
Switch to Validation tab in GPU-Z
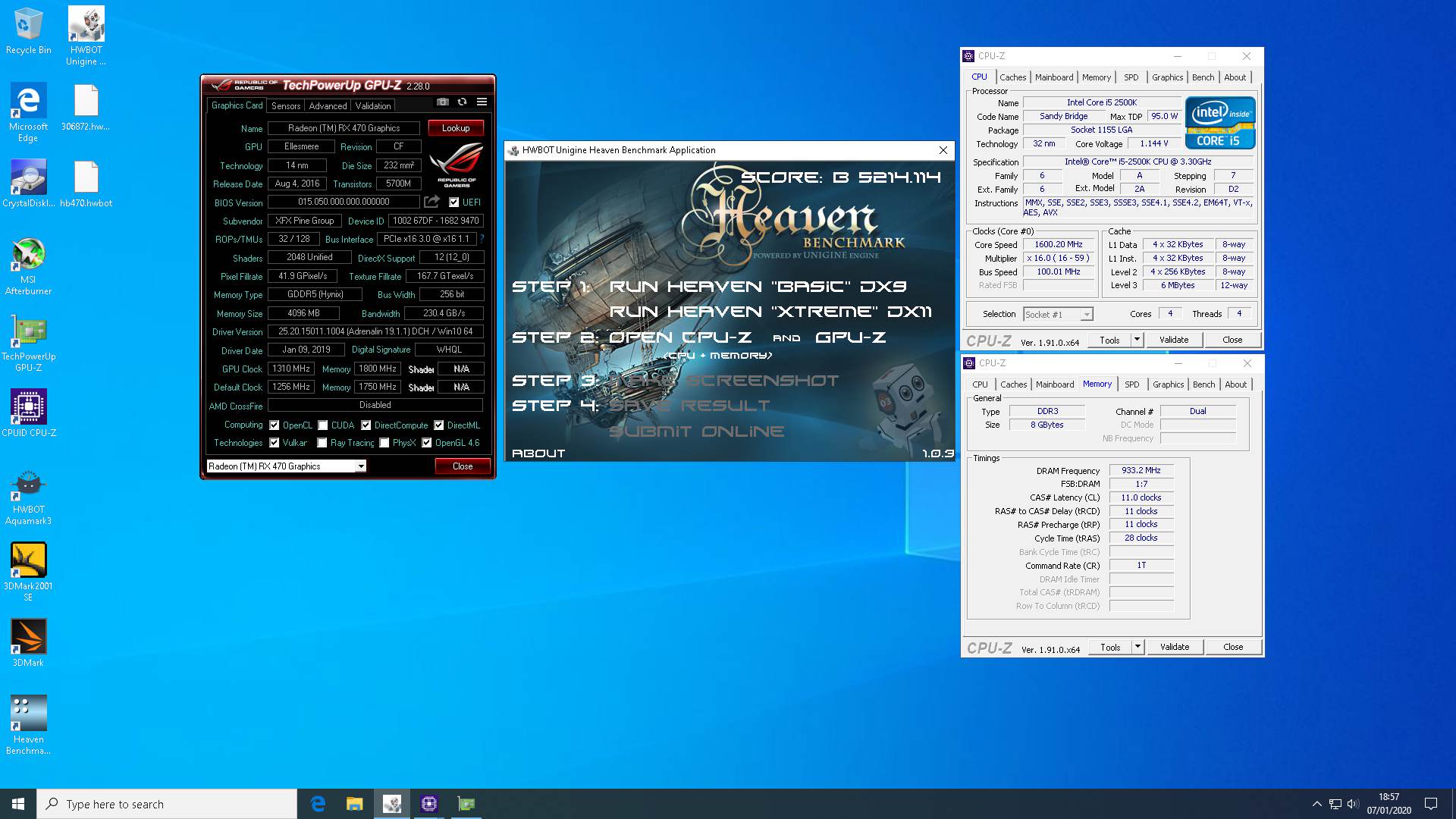[373, 106]
